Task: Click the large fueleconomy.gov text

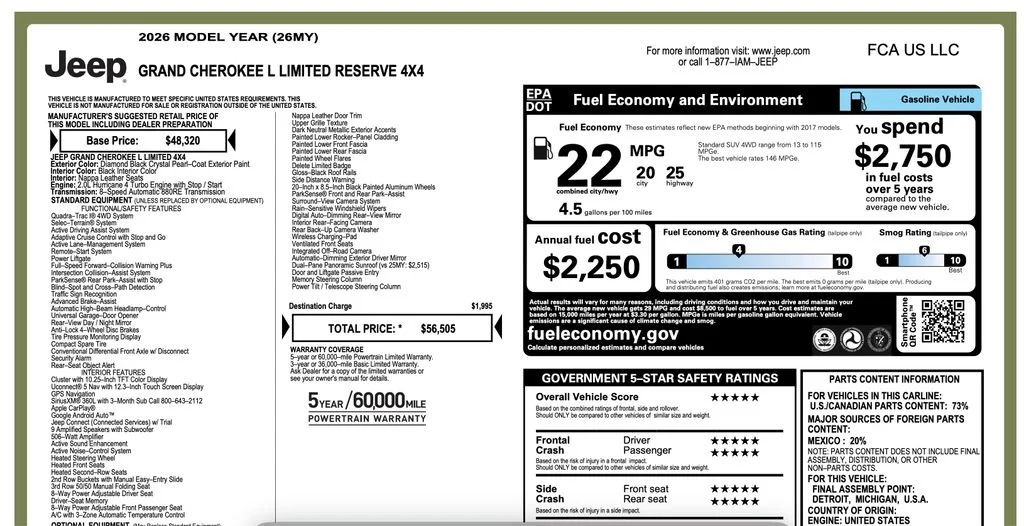Action: click(603, 335)
